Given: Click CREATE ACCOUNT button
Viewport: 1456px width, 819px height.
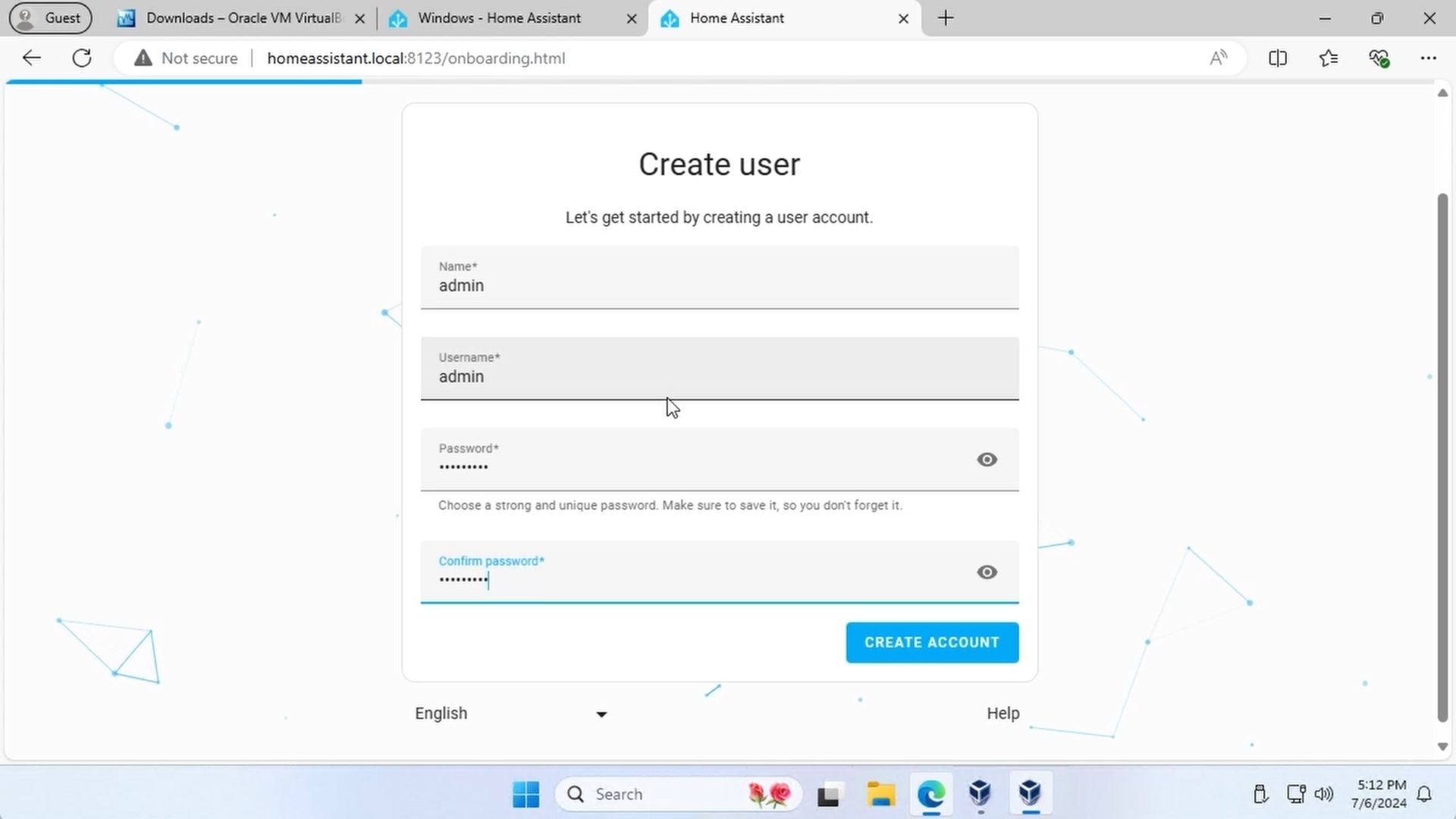Looking at the screenshot, I should (932, 641).
